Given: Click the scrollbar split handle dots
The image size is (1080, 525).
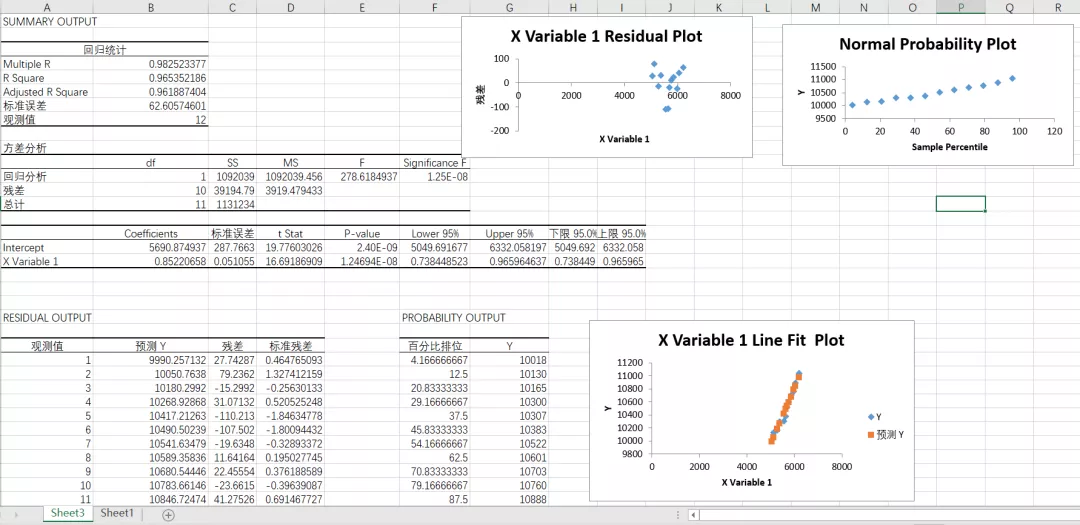Looking at the screenshot, I should point(678,515).
